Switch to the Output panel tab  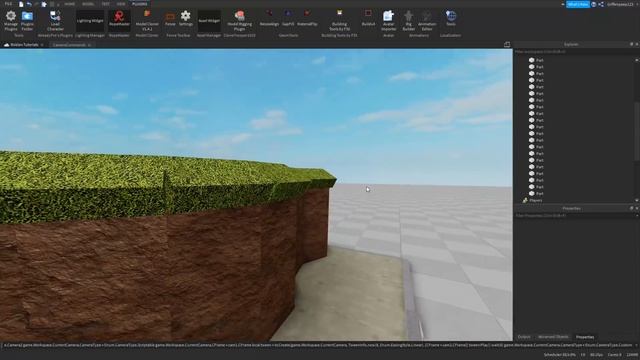coord(524,337)
